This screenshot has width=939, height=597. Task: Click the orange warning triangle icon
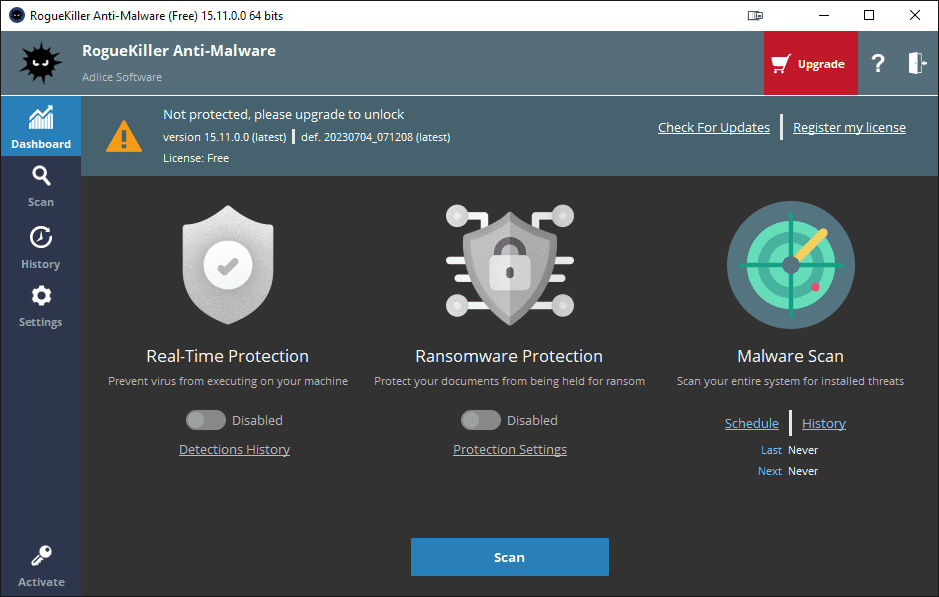(x=124, y=135)
